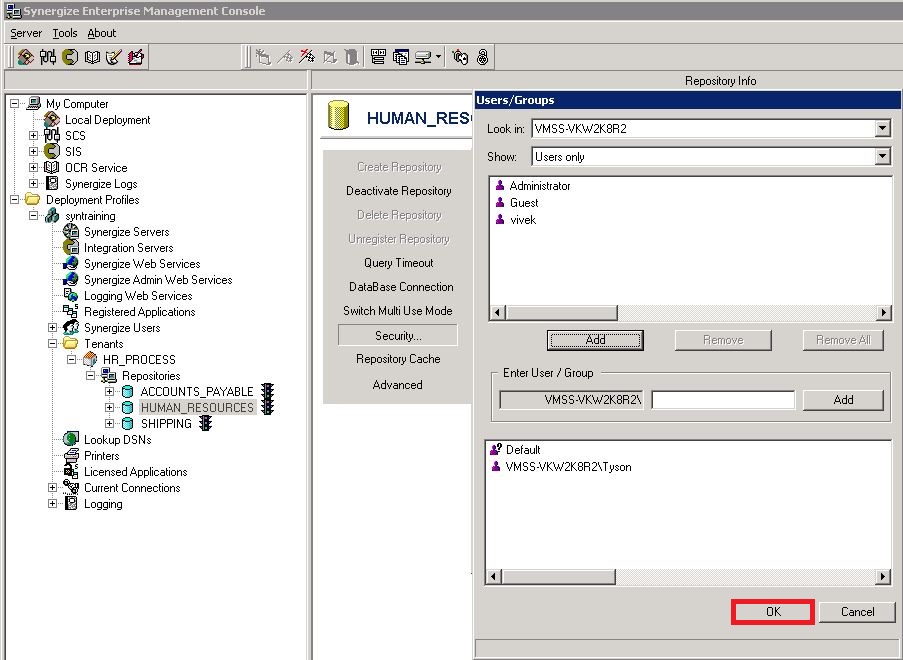This screenshot has height=660, width=903.
Task: Click the SCS sliders toolbar icon
Action: (48, 56)
